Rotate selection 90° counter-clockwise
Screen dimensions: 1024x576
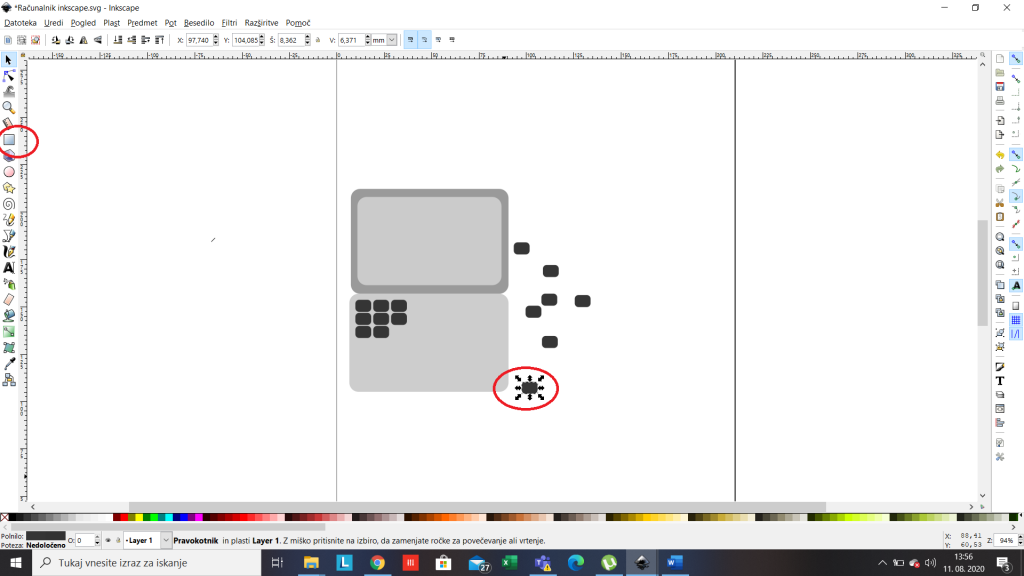56,40
